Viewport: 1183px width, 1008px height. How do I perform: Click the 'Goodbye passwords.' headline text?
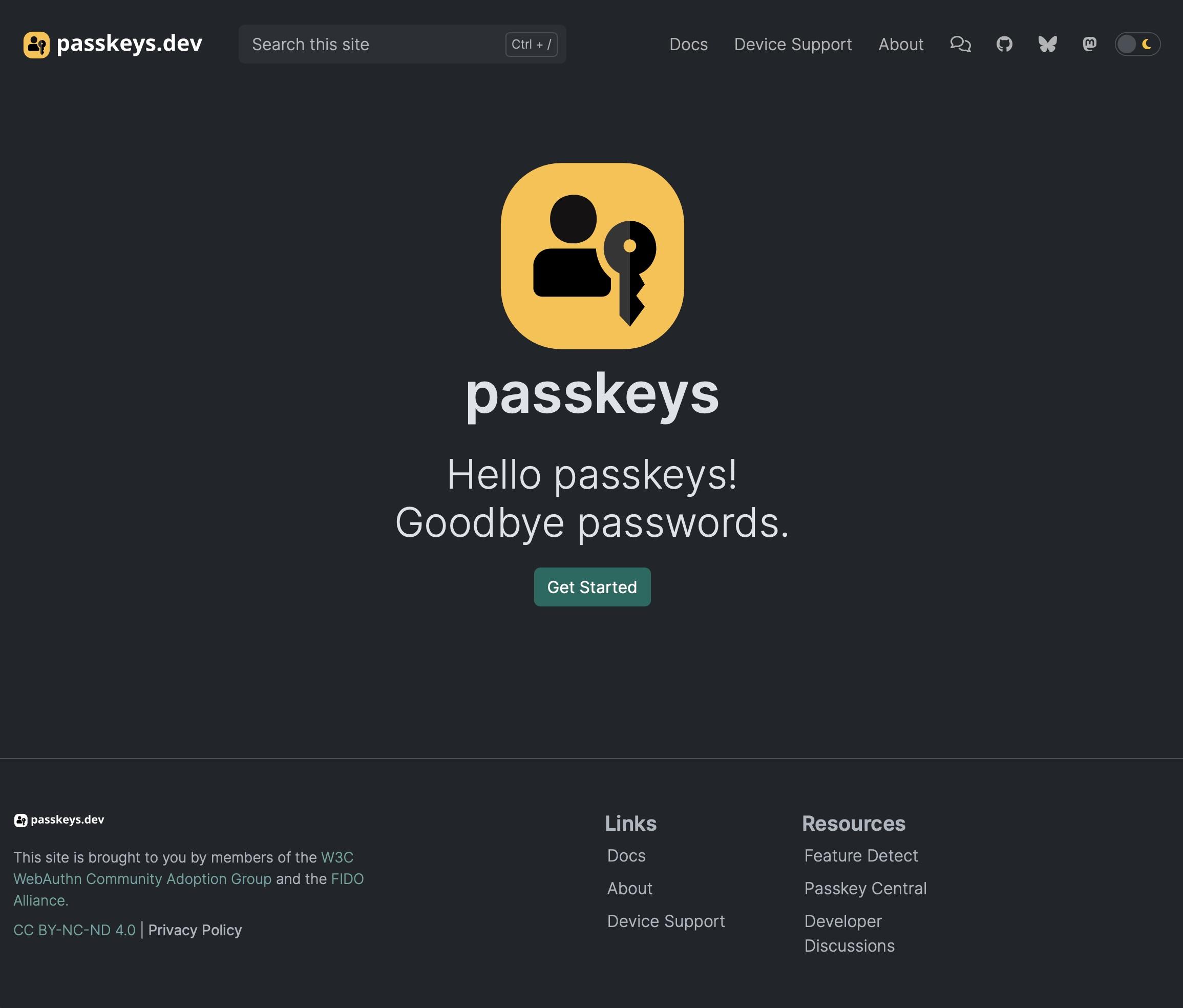coord(592,522)
